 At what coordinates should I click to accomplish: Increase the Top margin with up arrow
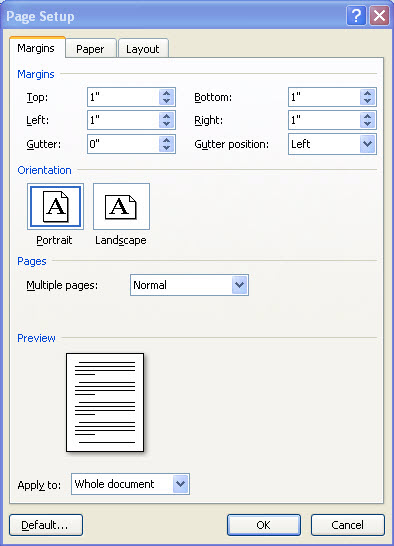pyautogui.click(x=167, y=93)
